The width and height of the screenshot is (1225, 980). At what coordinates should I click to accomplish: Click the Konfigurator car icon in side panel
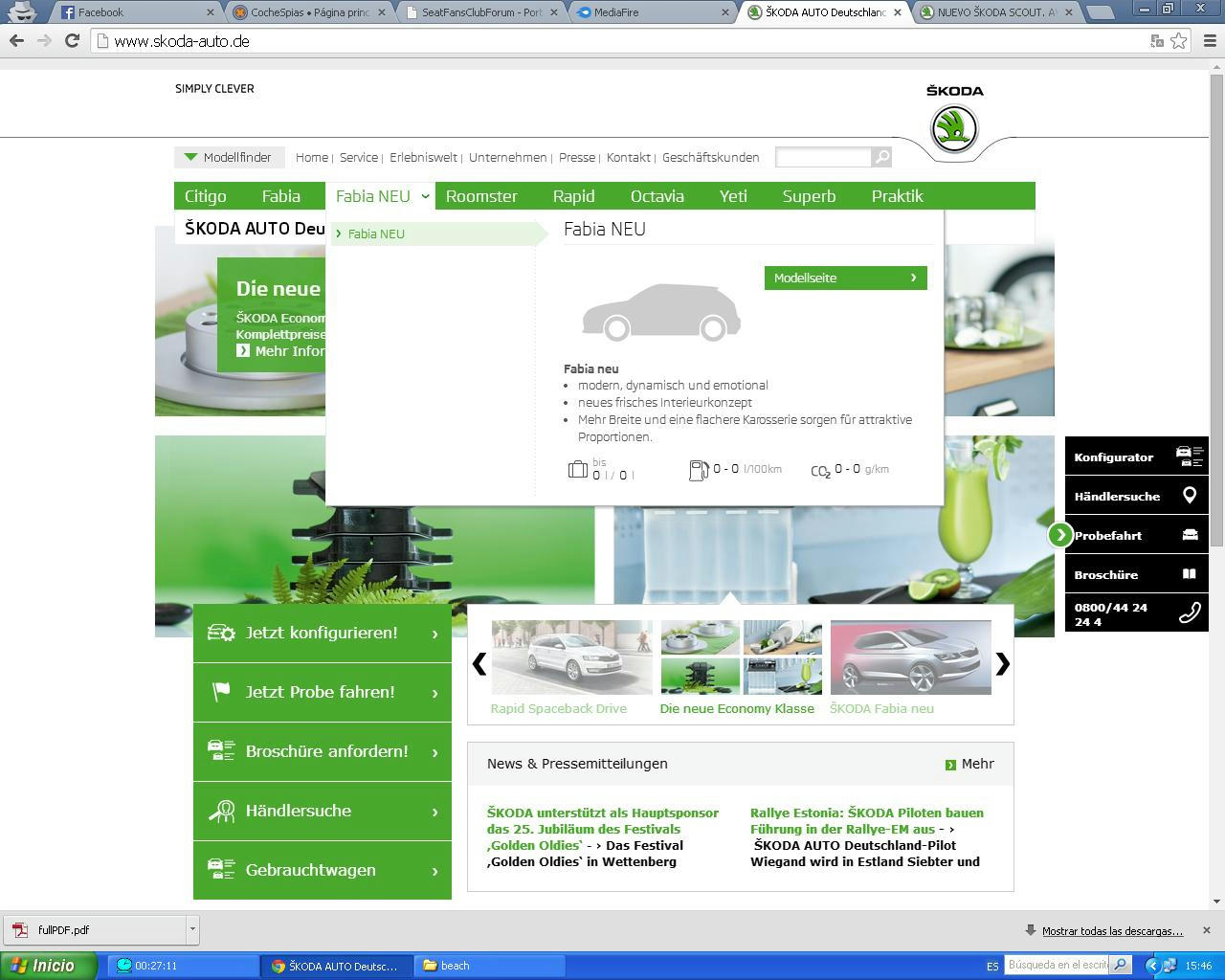(1189, 457)
